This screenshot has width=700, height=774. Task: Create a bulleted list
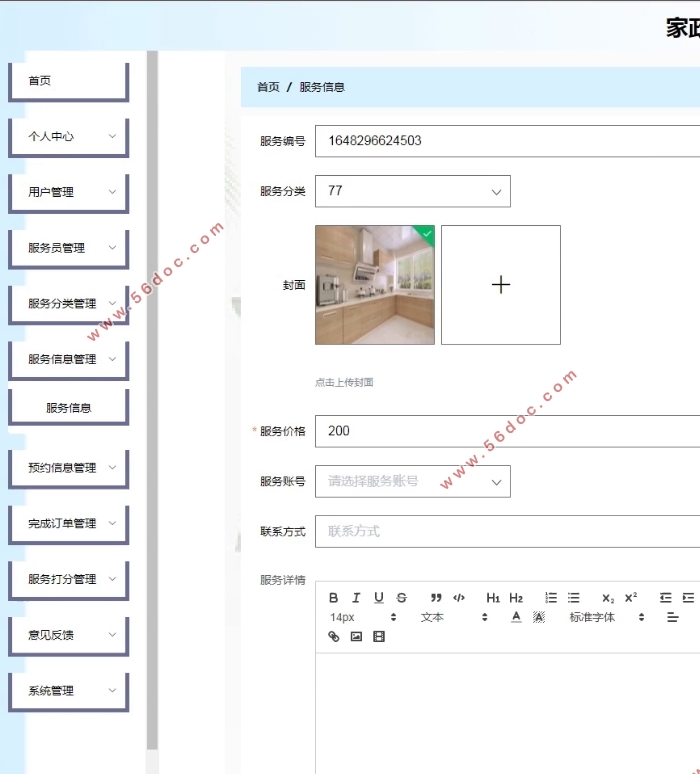[574, 598]
